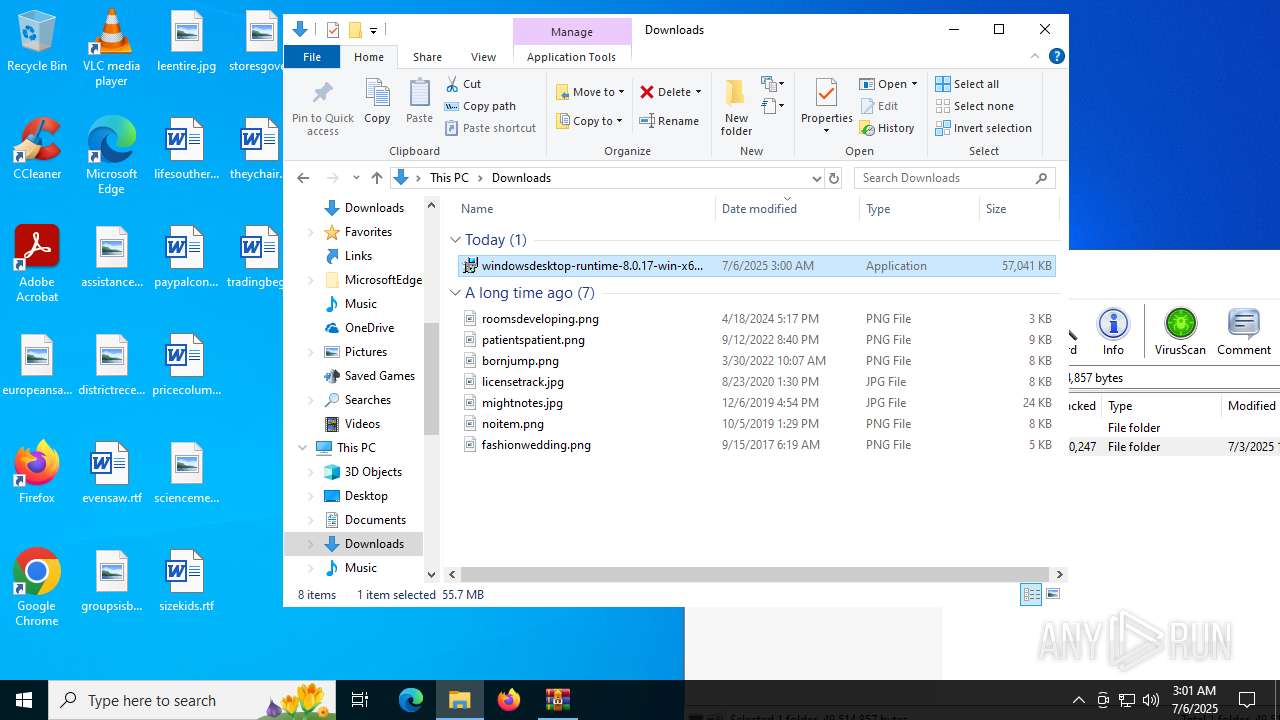Switch to the View tab
The image size is (1280, 720).
(483, 57)
